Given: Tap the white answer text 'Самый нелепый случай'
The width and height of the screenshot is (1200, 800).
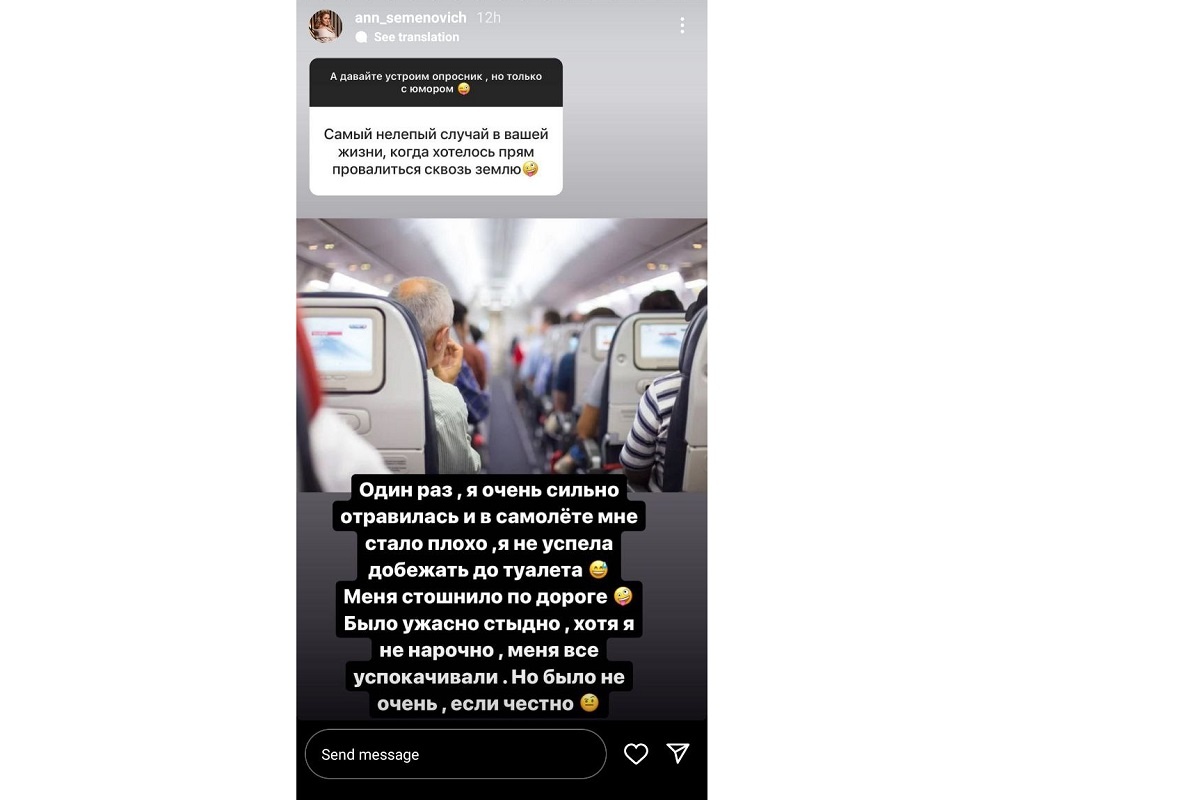Looking at the screenshot, I should (x=436, y=151).
